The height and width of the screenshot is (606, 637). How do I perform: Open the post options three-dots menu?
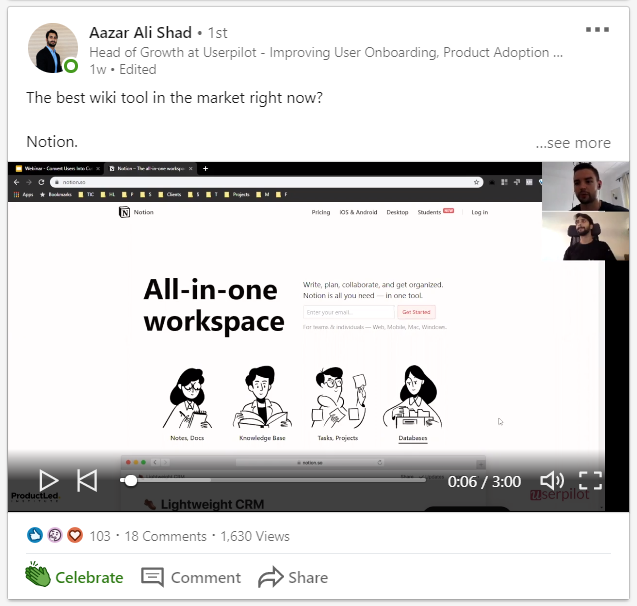point(597,30)
